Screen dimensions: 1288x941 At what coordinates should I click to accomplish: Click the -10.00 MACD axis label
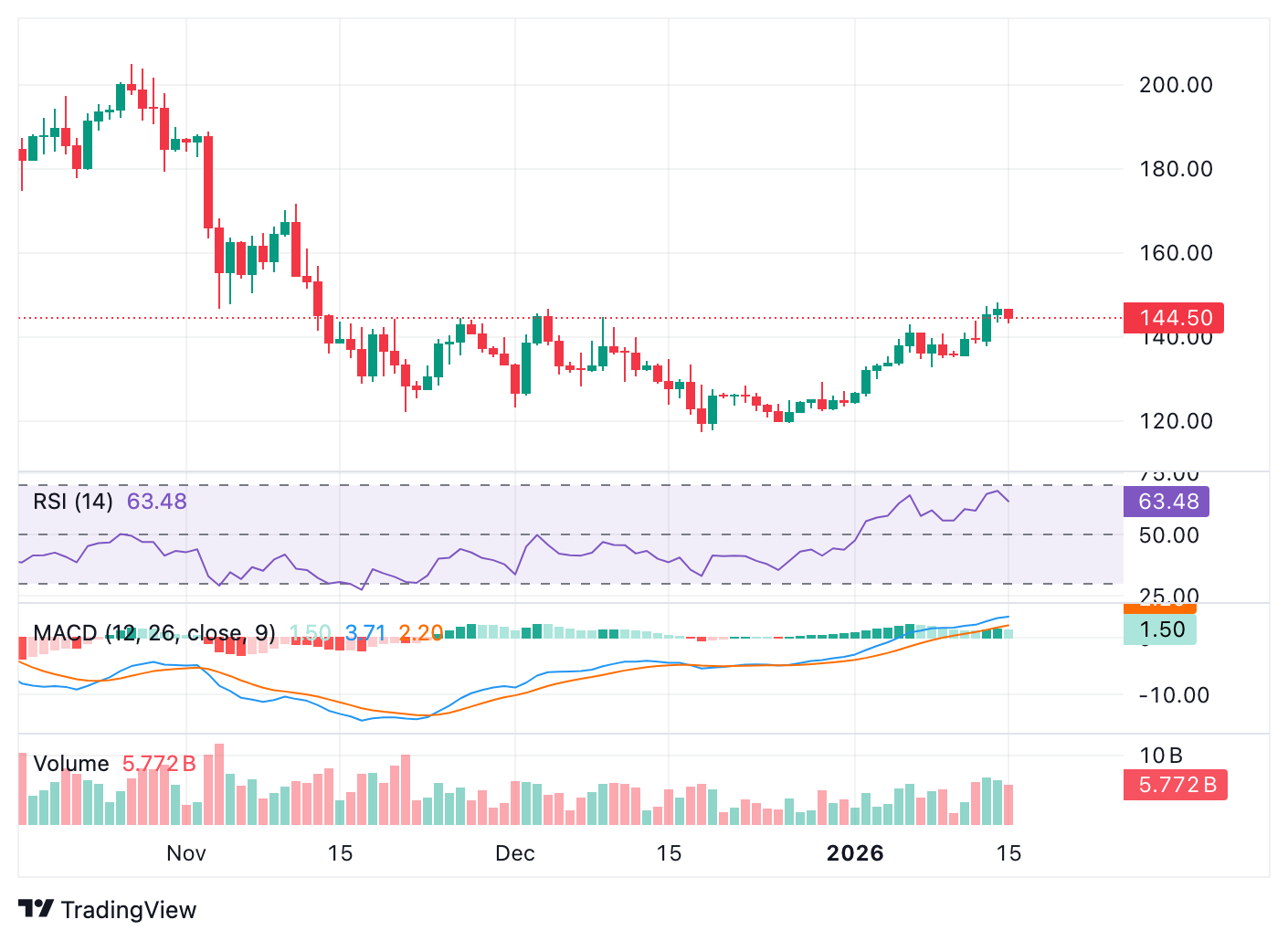1173,695
